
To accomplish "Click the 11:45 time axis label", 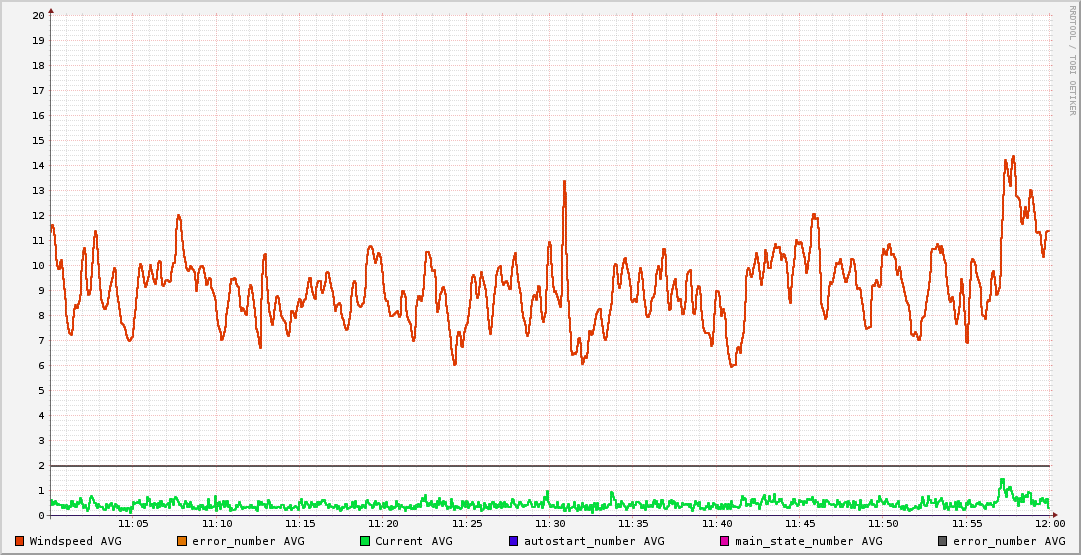I will (x=800, y=524).
